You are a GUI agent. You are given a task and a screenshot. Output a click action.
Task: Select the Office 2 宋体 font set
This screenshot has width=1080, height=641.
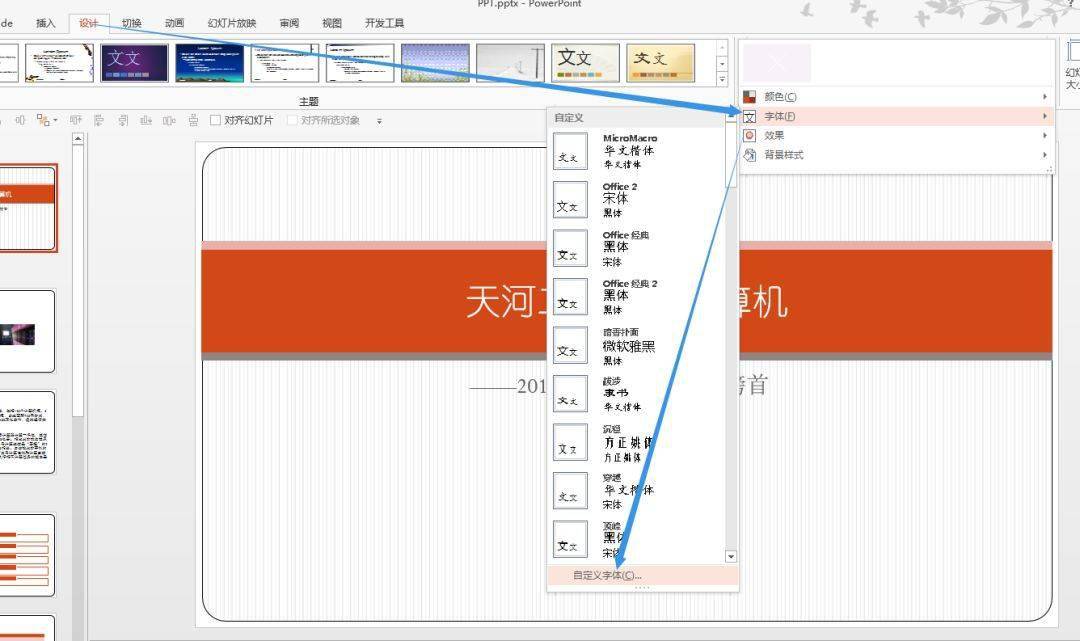(636, 200)
